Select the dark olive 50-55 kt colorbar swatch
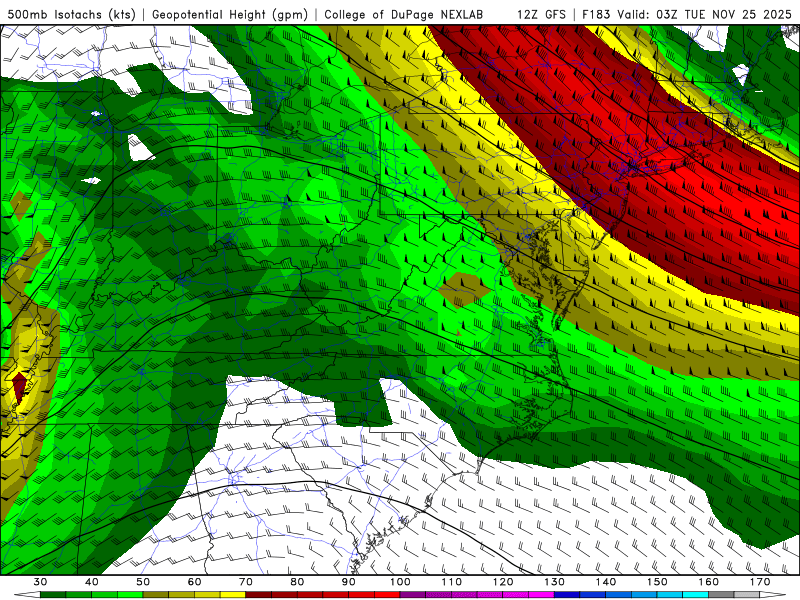The height and width of the screenshot is (600, 800). tap(156, 595)
